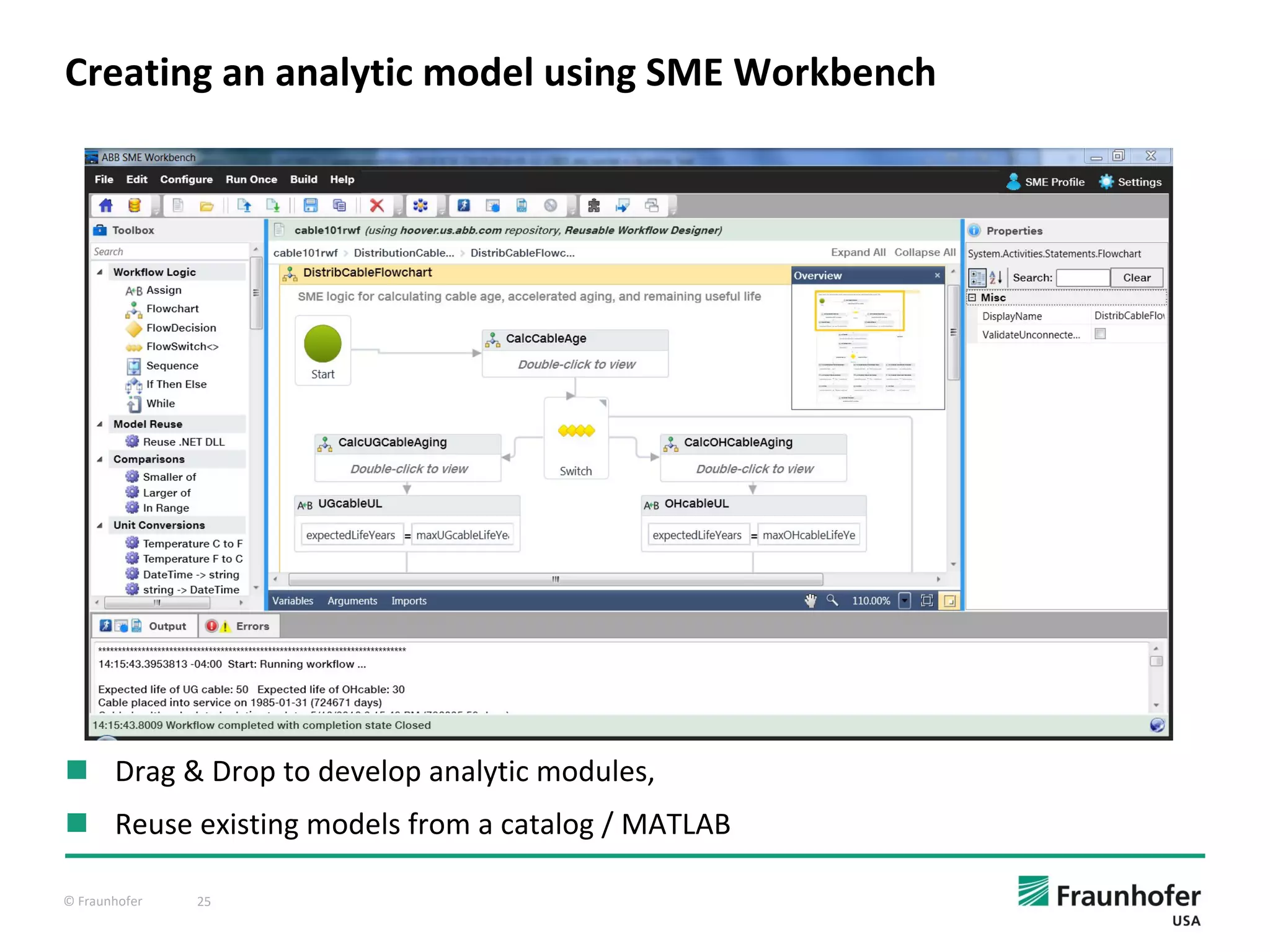Sort properties alphabetically with the A-Z icon
Screen dimensions: 1270x952
[996, 278]
